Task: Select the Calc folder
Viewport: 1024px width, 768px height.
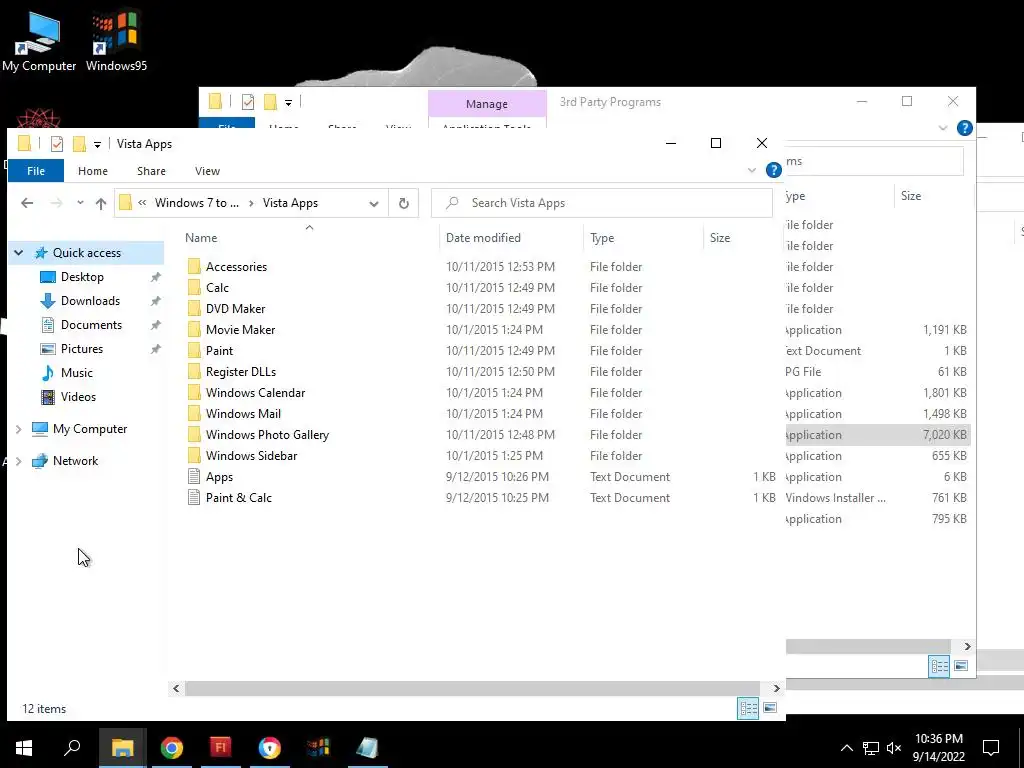Action: [217, 287]
